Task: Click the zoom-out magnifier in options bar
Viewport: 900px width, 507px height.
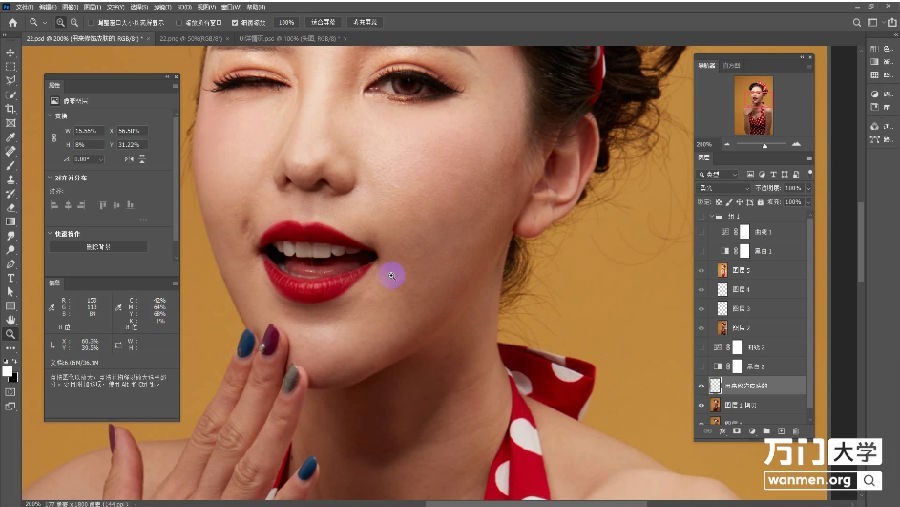Action: pyautogui.click(x=74, y=22)
